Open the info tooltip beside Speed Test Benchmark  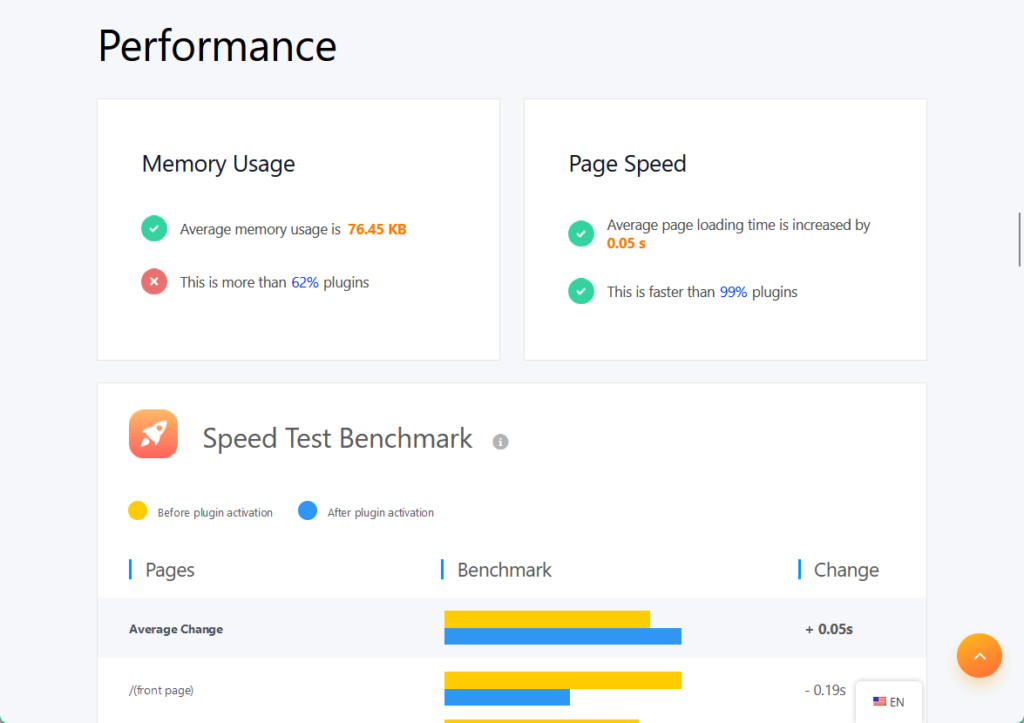pos(500,442)
